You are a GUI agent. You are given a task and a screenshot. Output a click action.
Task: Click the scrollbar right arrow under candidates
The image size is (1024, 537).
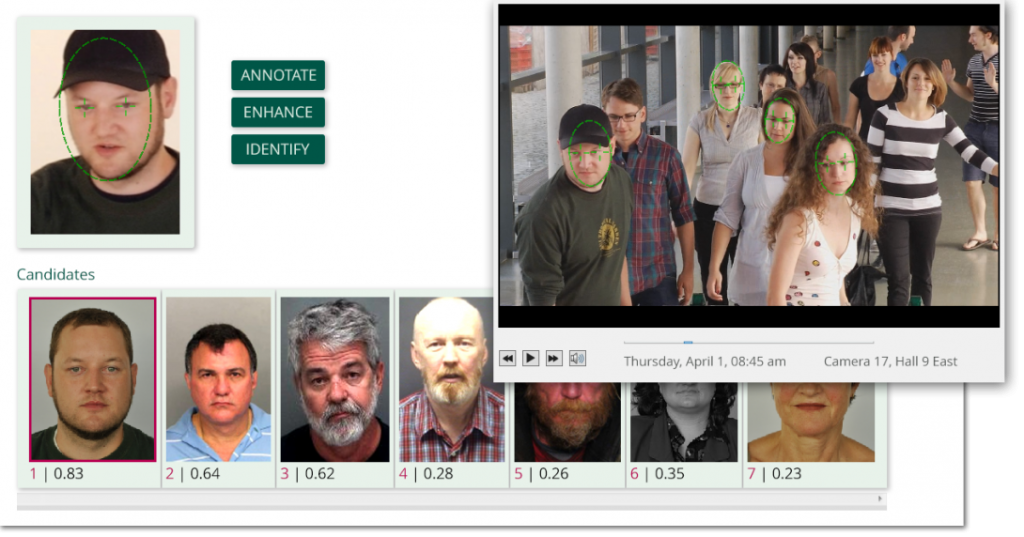click(880, 499)
